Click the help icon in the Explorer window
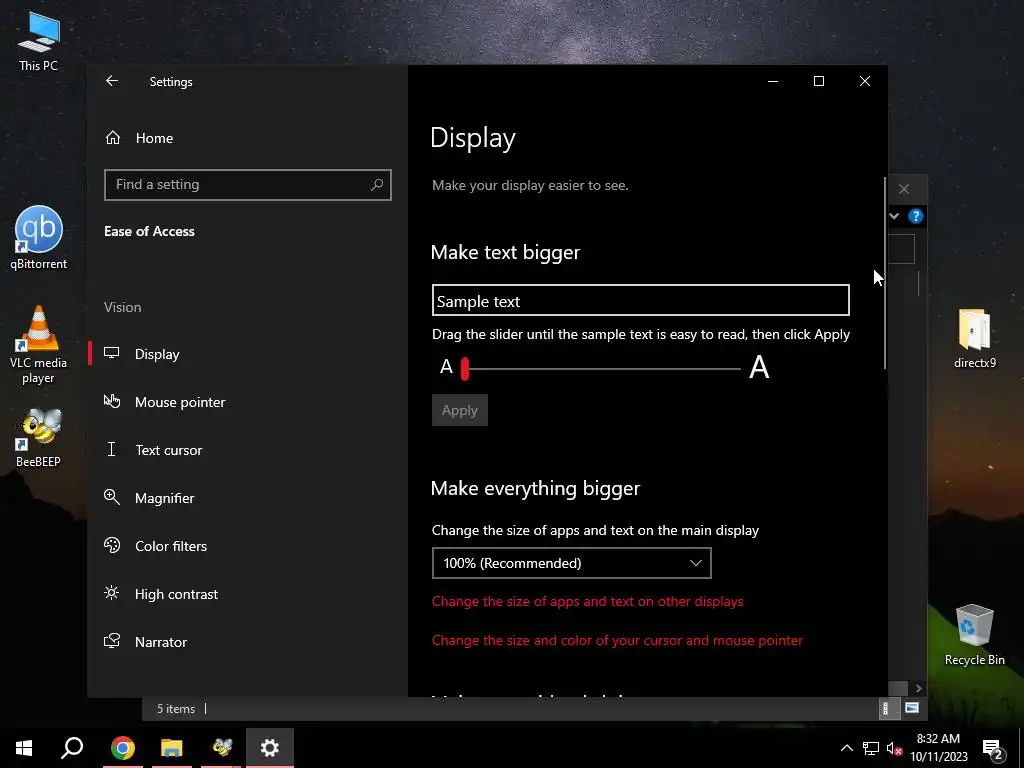This screenshot has width=1024, height=768. click(916, 216)
